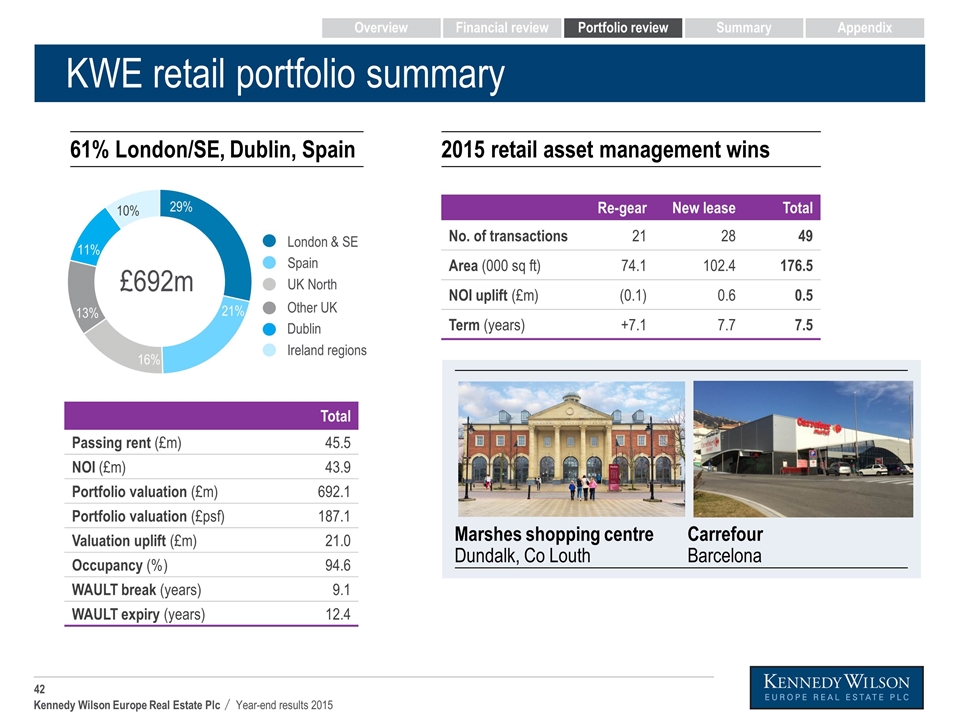This screenshot has width=960, height=720.
Task: Click the 'Carrefour' caption title
Action: [x=725, y=534]
